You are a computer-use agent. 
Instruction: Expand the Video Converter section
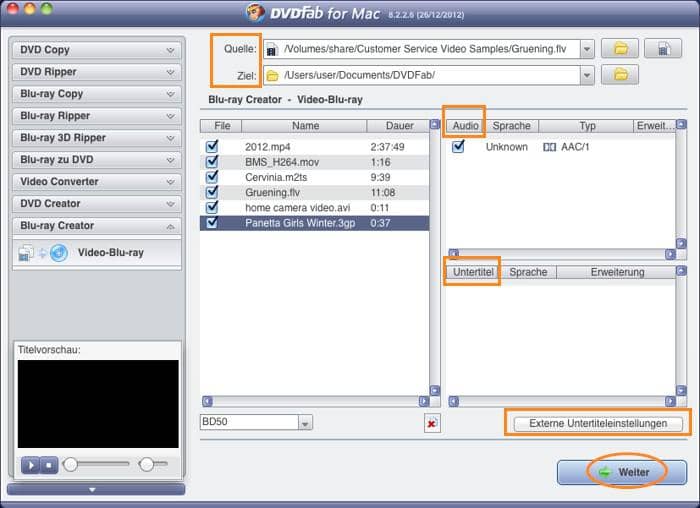tap(97, 181)
